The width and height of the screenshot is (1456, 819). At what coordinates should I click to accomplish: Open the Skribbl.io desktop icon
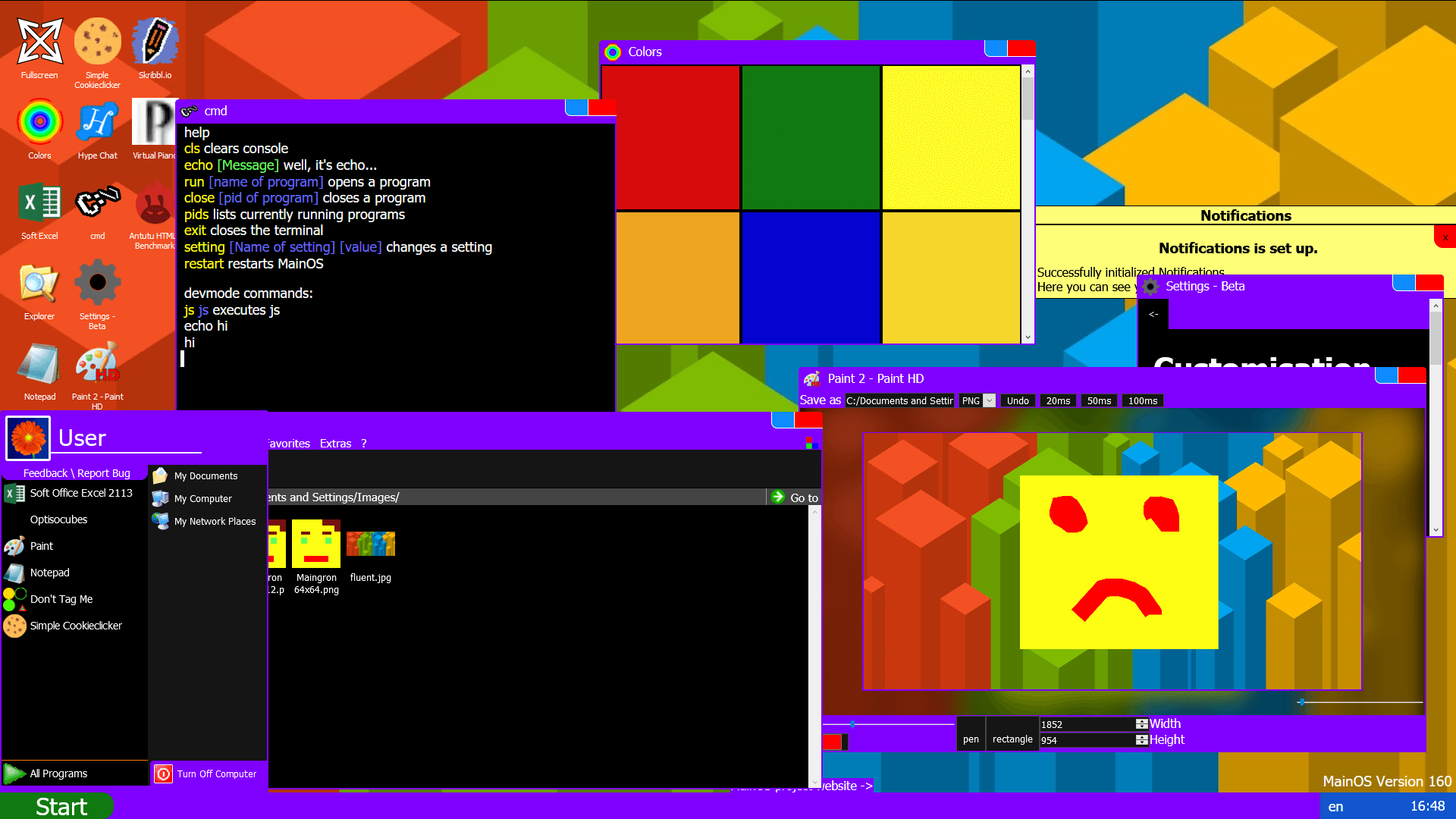[x=155, y=42]
